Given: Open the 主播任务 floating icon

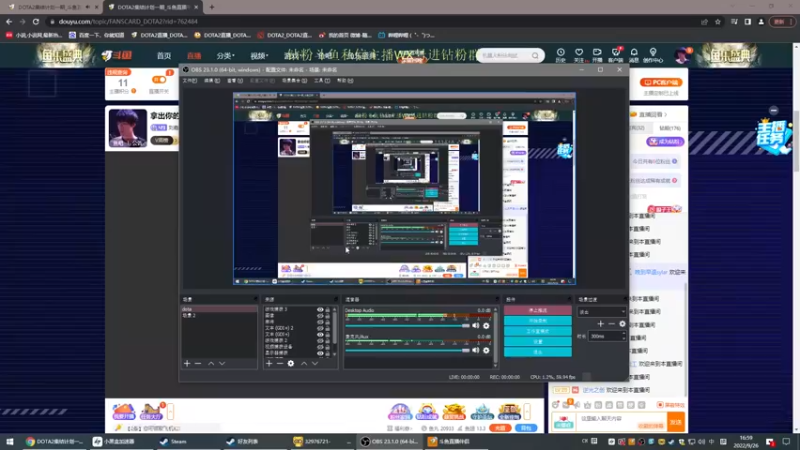Looking at the screenshot, I should (x=773, y=136).
